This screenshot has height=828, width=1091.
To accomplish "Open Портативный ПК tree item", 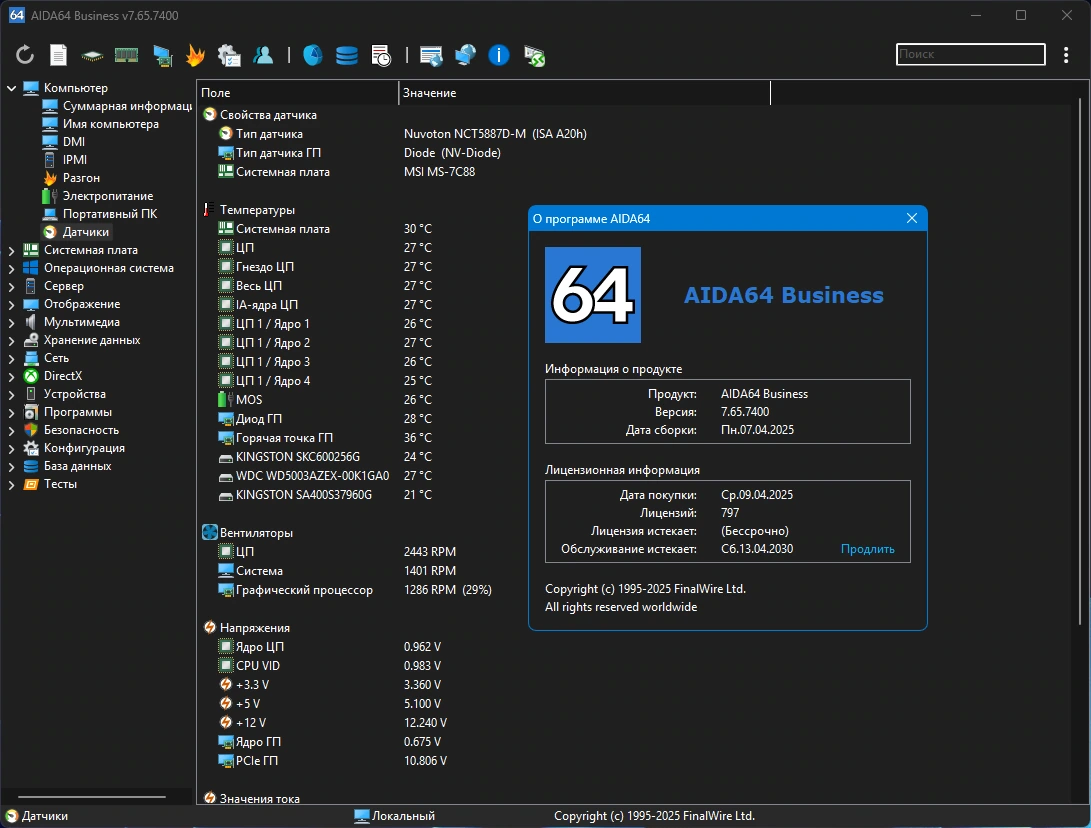I will tap(99, 214).
